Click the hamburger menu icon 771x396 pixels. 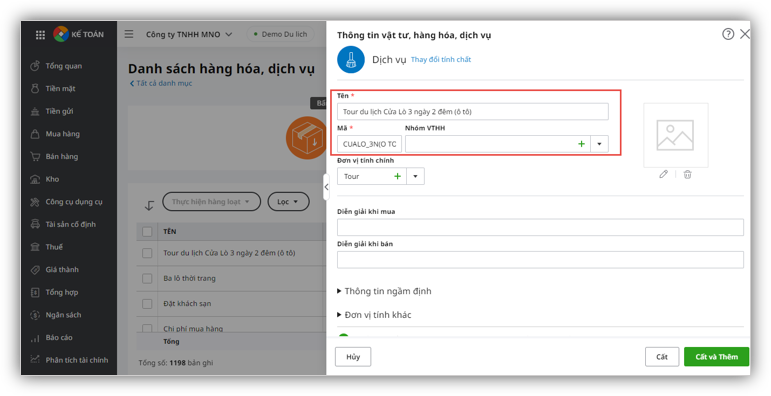[129, 34]
